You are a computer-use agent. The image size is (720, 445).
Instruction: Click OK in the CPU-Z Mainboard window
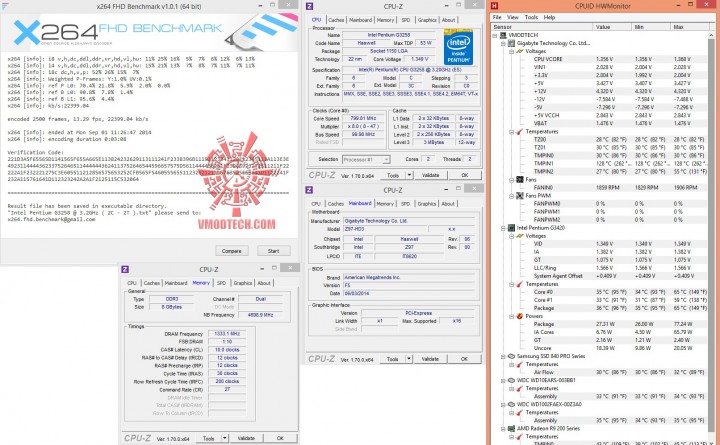(x=464, y=359)
